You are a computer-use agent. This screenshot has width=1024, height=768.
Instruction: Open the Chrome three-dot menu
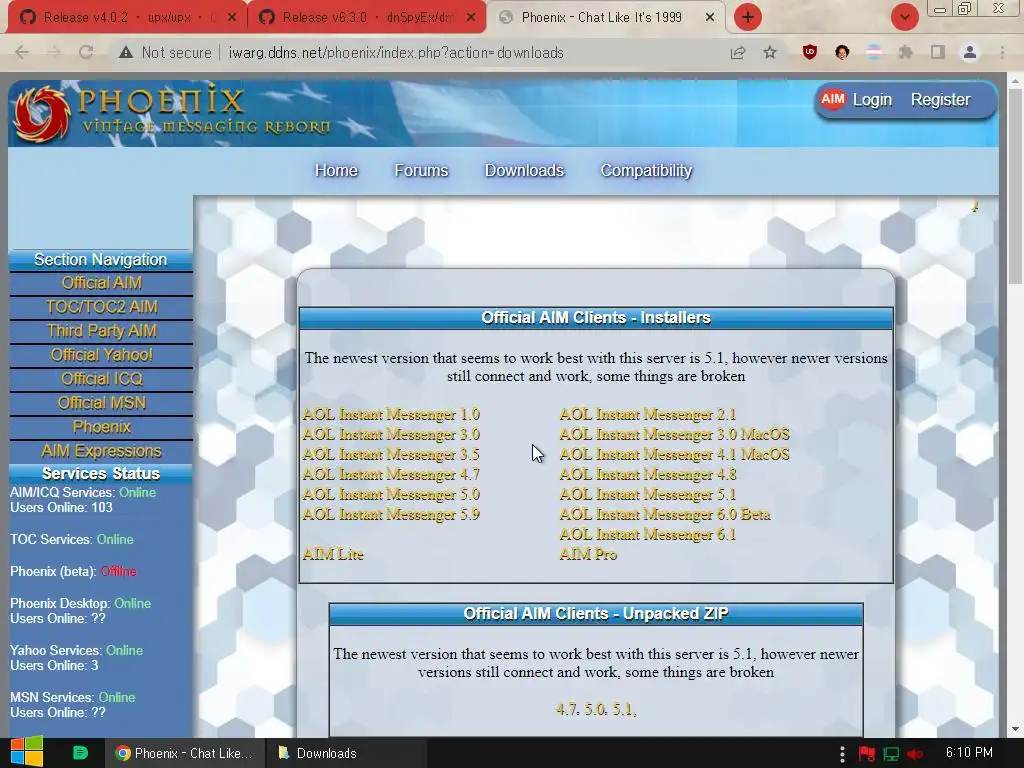1002,52
